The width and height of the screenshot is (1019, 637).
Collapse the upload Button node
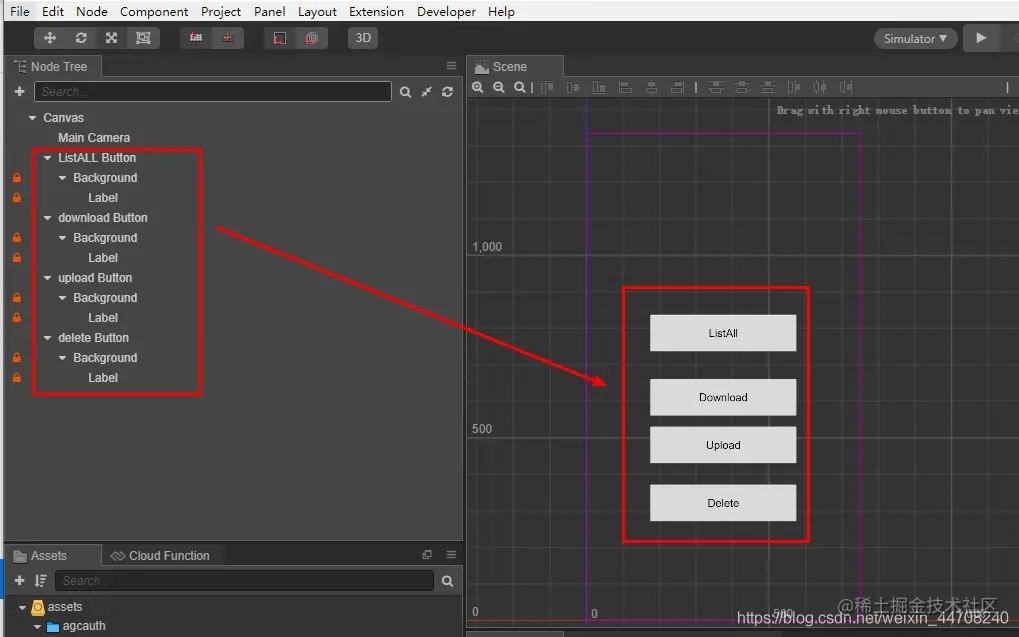47,278
